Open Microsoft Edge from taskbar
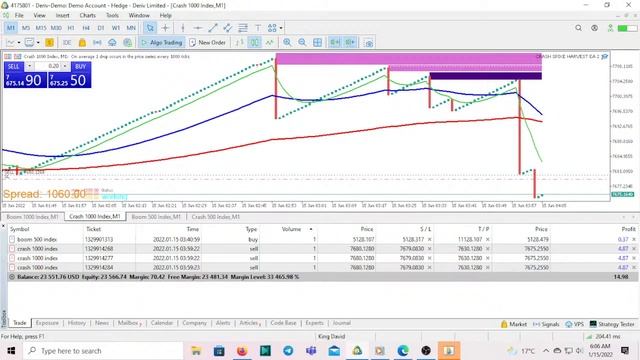 [403, 351]
